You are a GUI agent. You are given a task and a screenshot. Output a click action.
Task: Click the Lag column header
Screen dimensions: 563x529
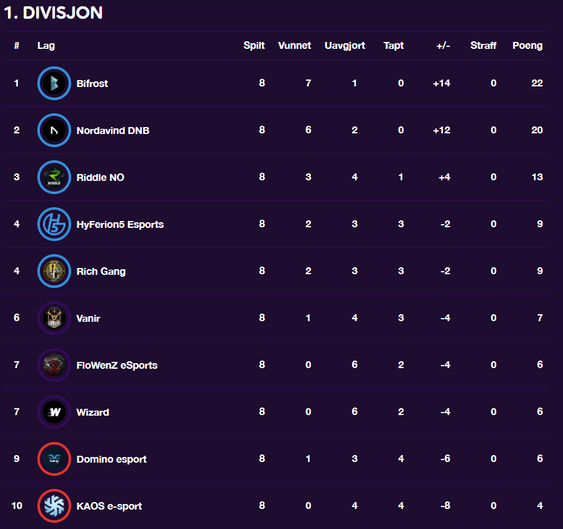(46, 46)
